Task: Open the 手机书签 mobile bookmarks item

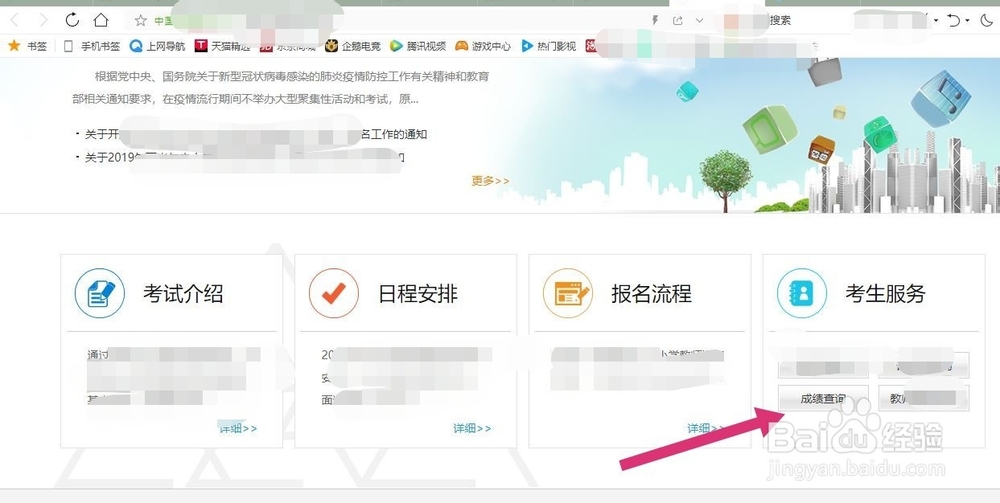Action: point(92,46)
